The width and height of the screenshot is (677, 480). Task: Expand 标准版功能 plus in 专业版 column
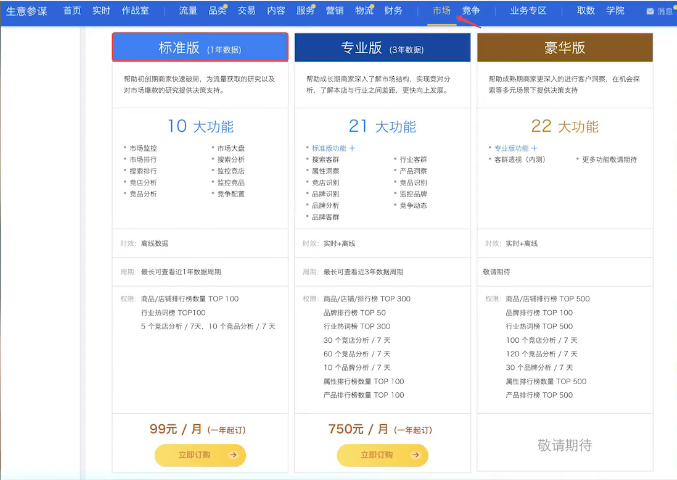pos(352,148)
